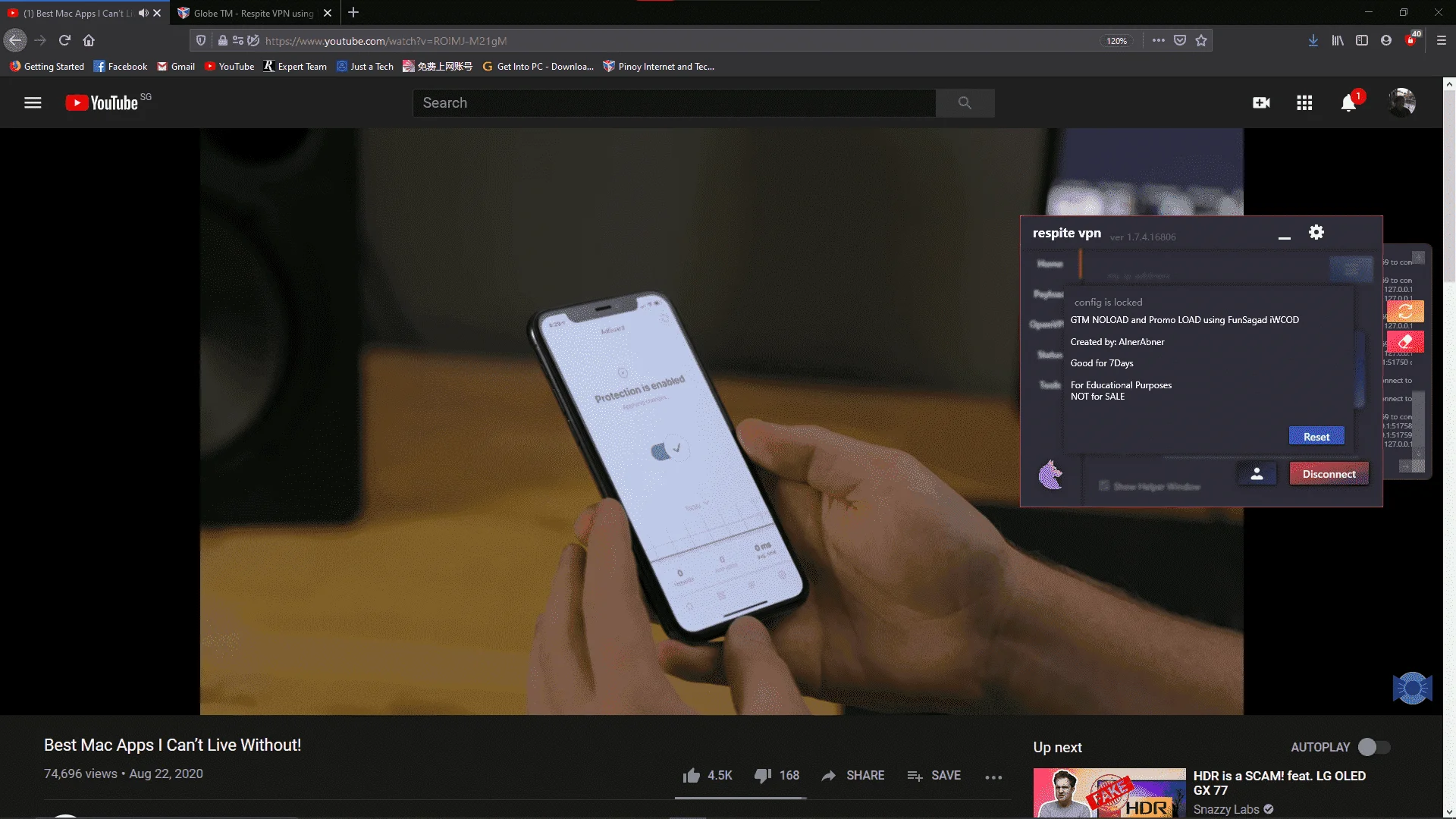This screenshot has height=819, width=1456.
Task: Open the Firefox application menu
Action: [x=1442, y=41]
